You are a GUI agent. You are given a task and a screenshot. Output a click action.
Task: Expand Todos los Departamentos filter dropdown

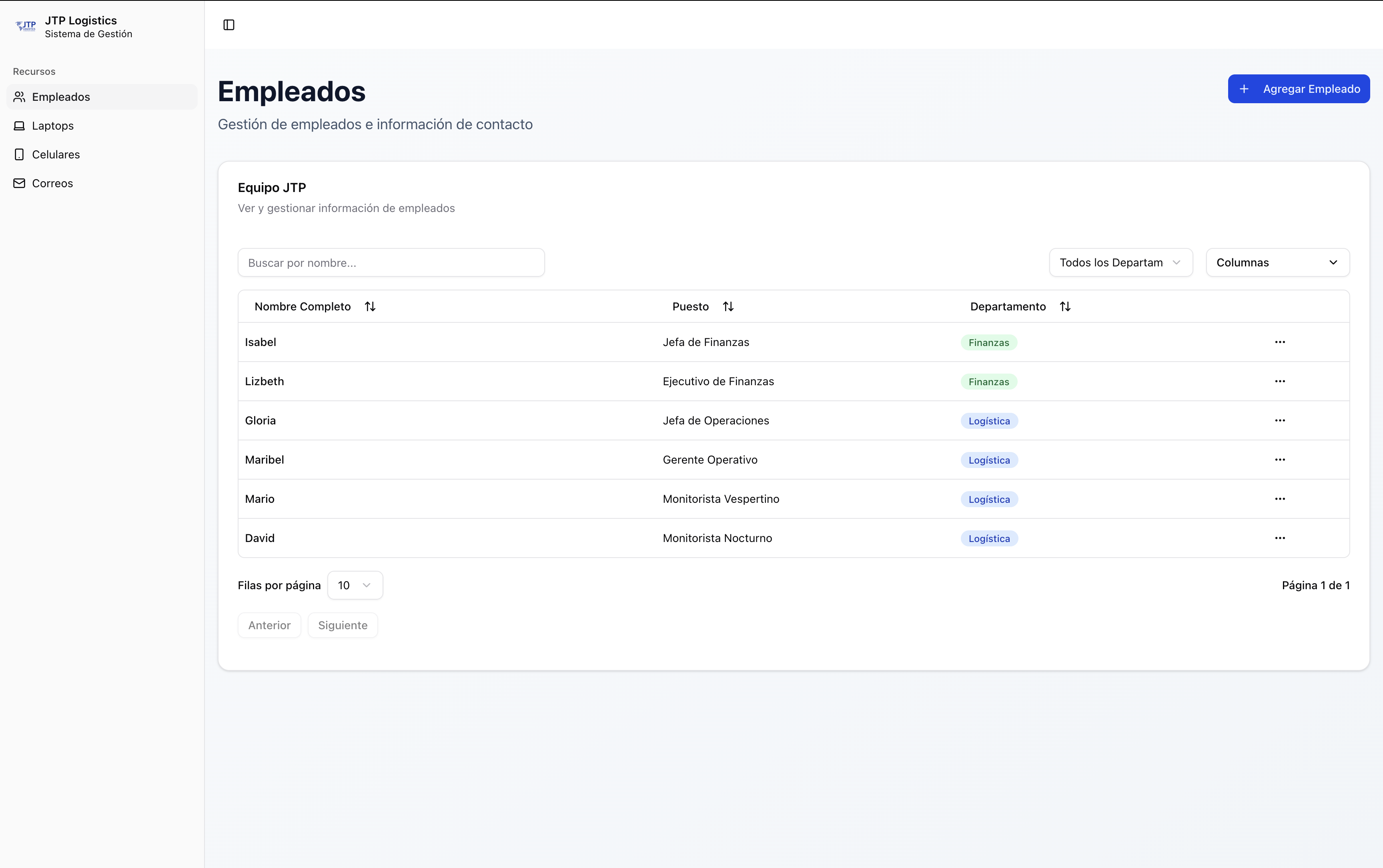pos(1120,262)
